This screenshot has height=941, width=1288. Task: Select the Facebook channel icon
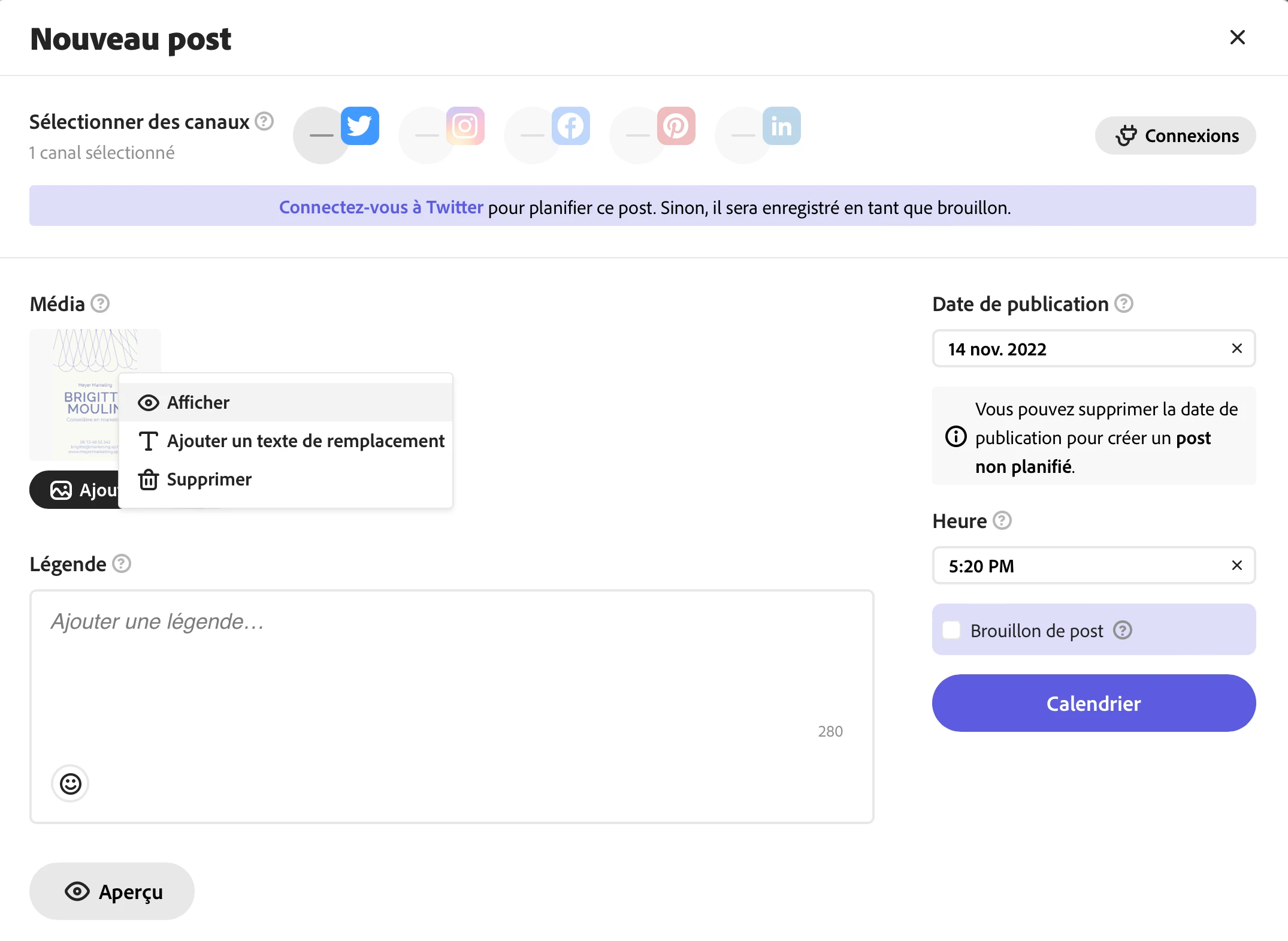tap(570, 126)
